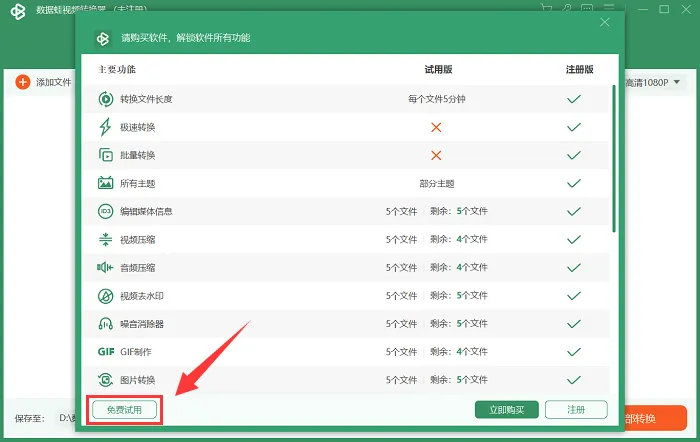The height and width of the screenshot is (442, 700).
Task: Click the 视频压缩 compress icon
Action: (105, 239)
